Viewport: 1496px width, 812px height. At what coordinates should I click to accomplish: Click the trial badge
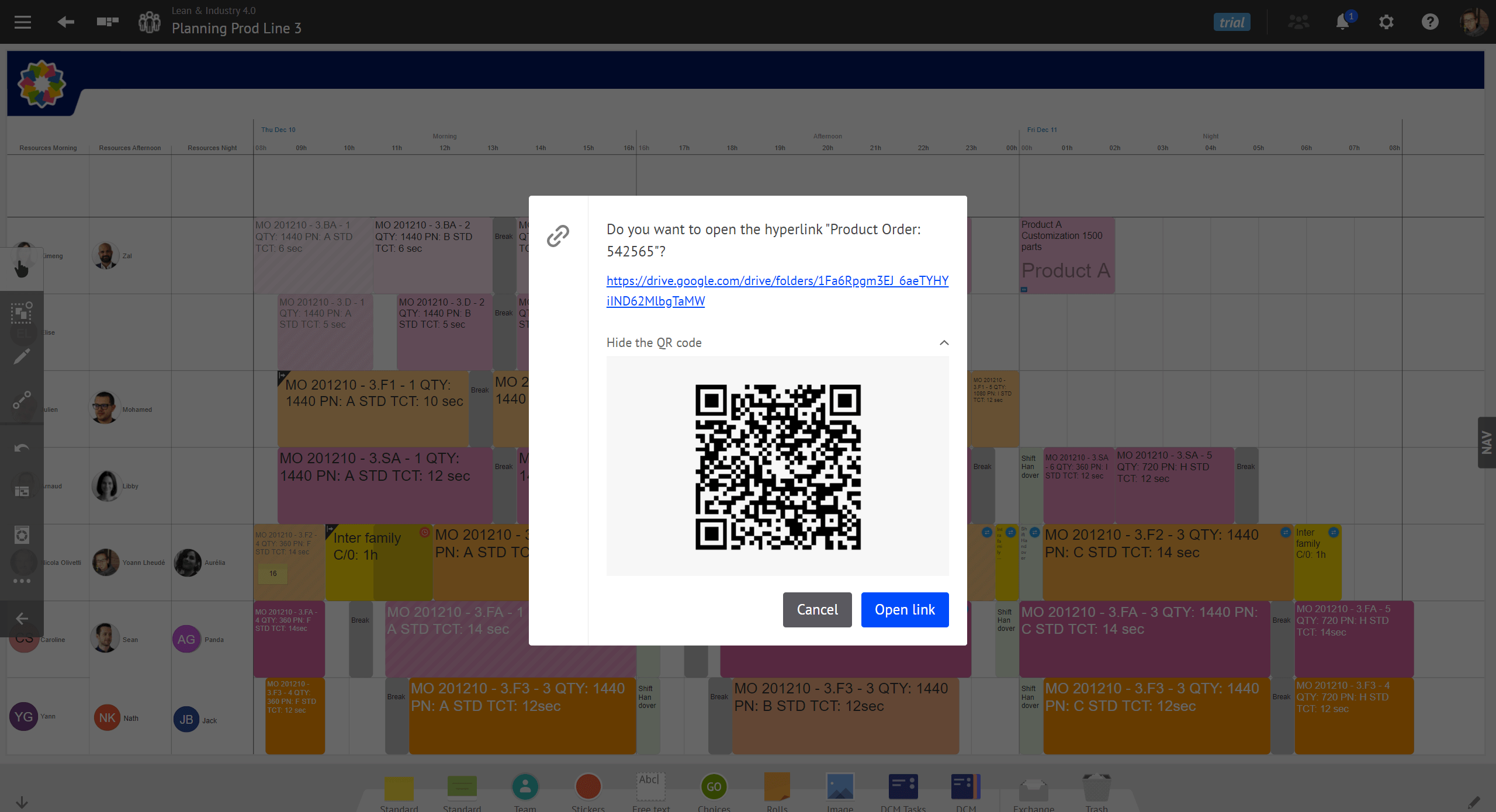click(x=1232, y=22)
